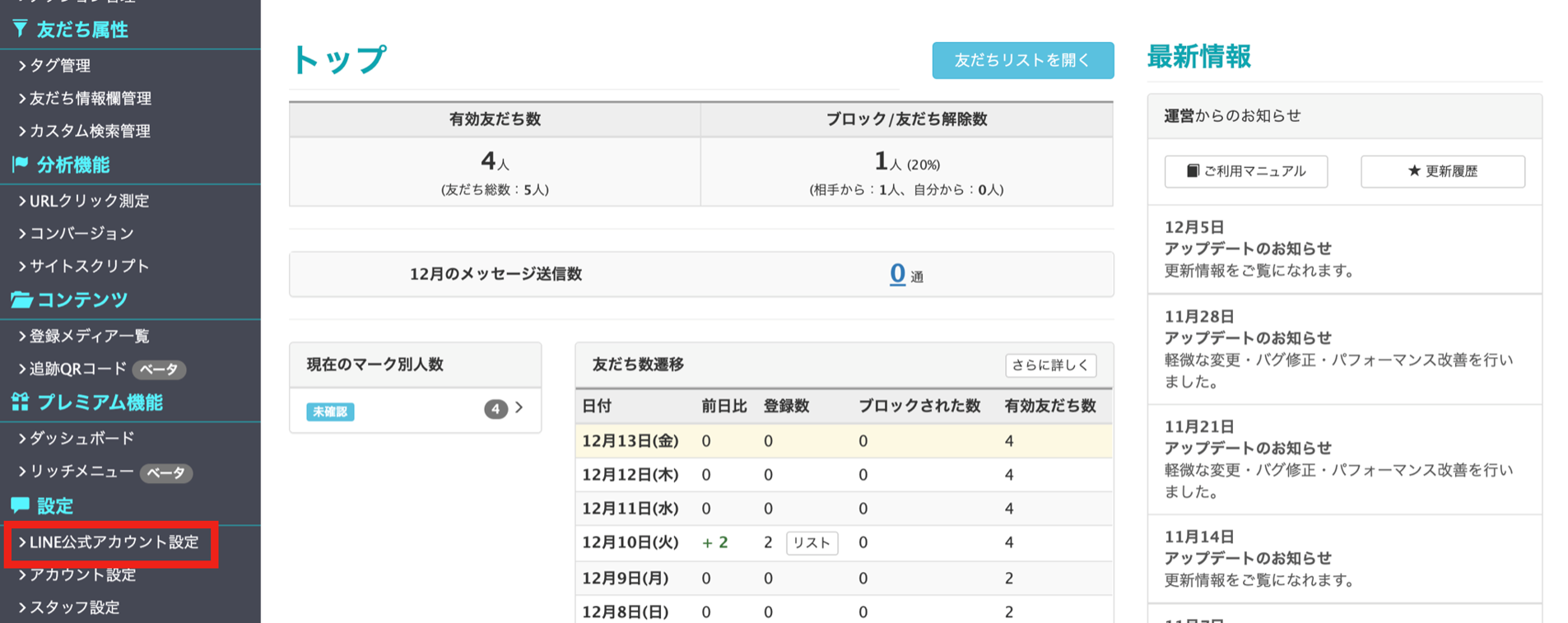
Task: Click the ブロックされた数 column header
Action: 919,406
